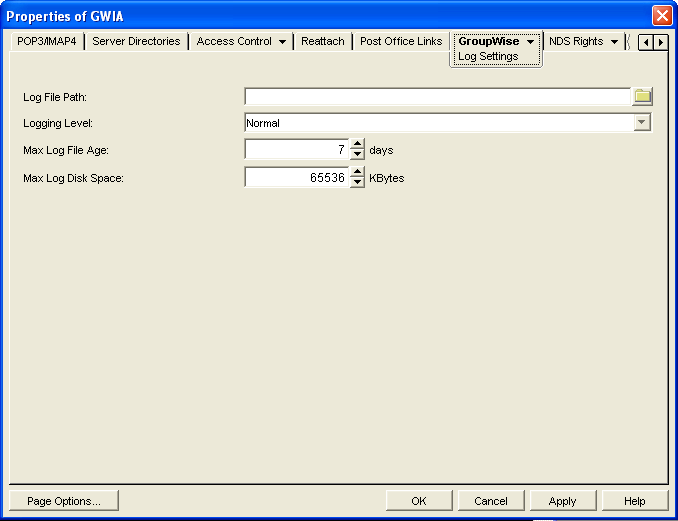Expand the NDS Rights tab menu arrow
Screen dimensions: 678x521
(x=614, y=42)
